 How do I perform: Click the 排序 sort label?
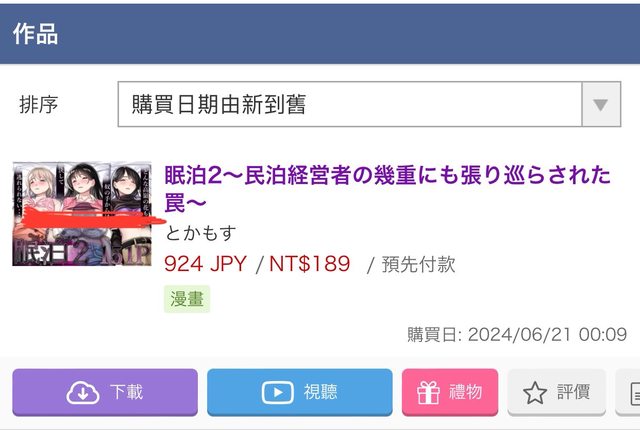coord(39,104)
